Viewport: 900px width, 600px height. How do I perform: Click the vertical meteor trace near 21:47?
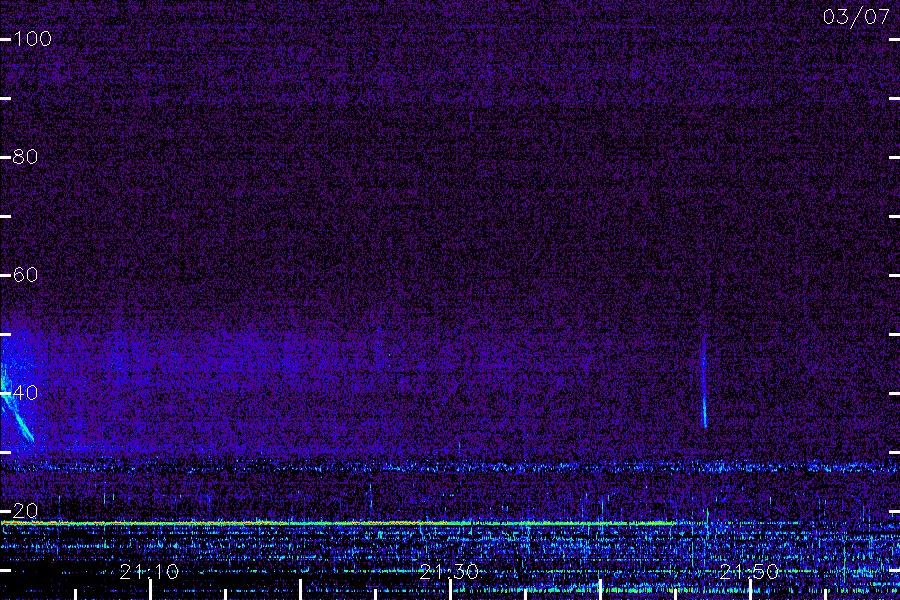pyautogui.click(x=704, y=382)
